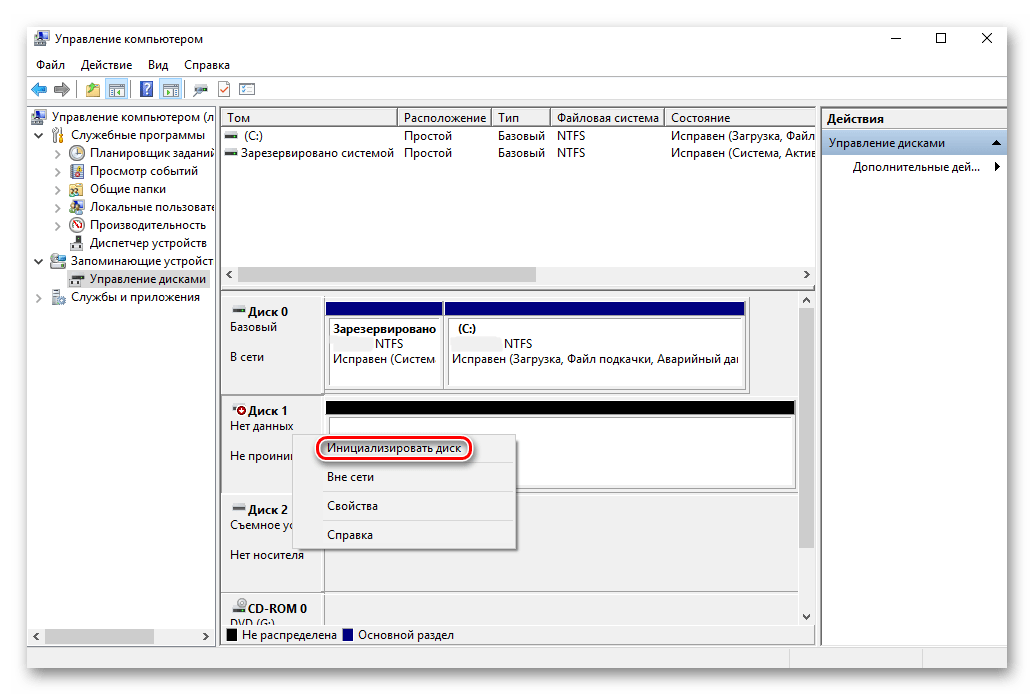
Task: Open the Вид menu
Action: (158, 65)
